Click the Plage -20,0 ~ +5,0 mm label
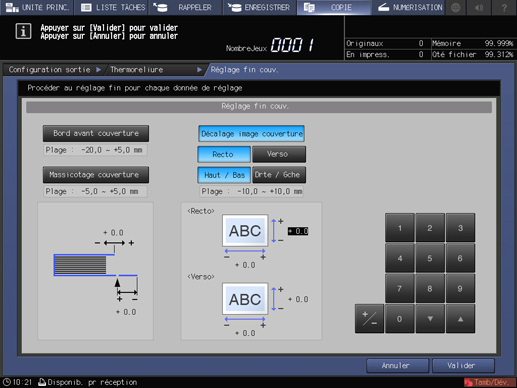 click(95, 150)
